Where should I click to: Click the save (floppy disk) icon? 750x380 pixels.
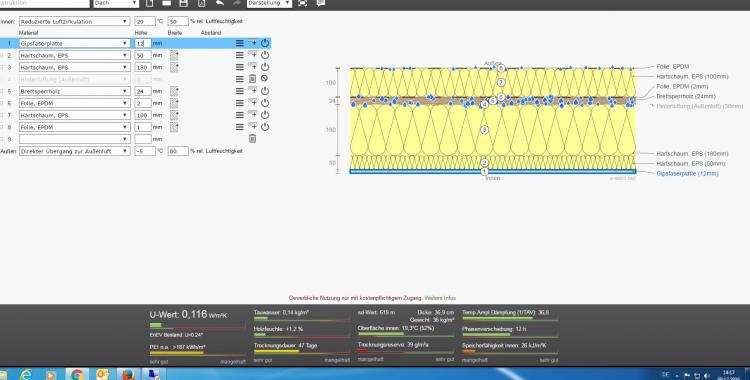click(183, 3)
